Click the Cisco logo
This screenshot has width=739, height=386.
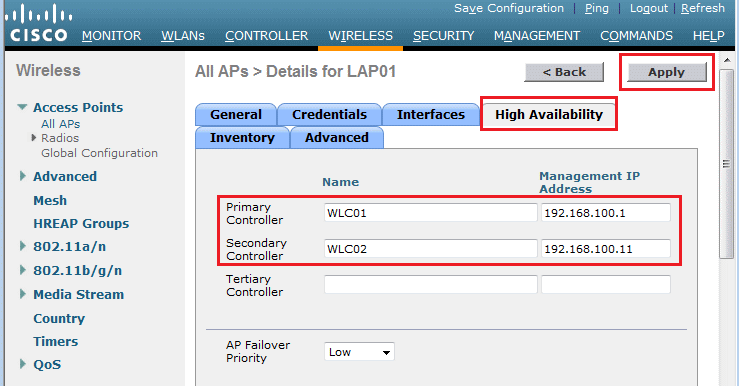click(x=39, y=23)
